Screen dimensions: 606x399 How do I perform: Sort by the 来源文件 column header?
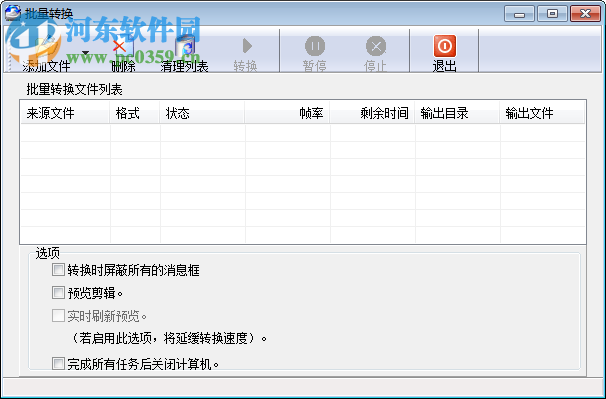tap(65, 113)
